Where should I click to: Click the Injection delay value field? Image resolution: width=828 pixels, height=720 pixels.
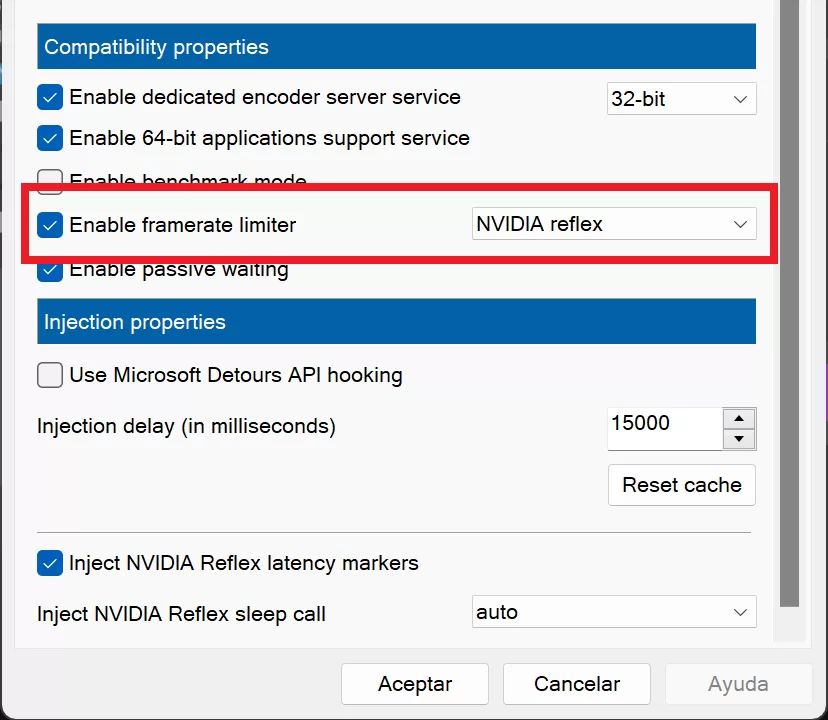point(663,424)
